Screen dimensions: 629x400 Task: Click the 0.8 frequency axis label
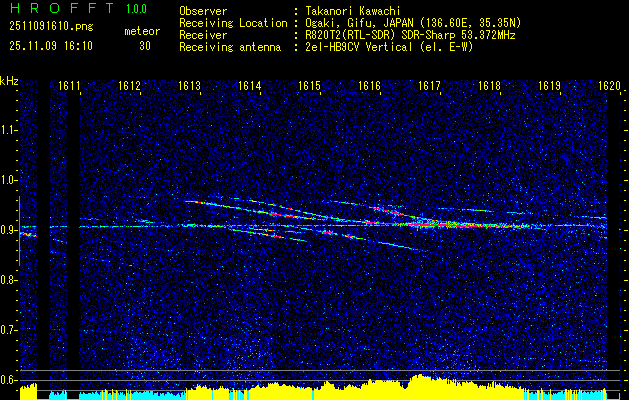tap(8, 280)
